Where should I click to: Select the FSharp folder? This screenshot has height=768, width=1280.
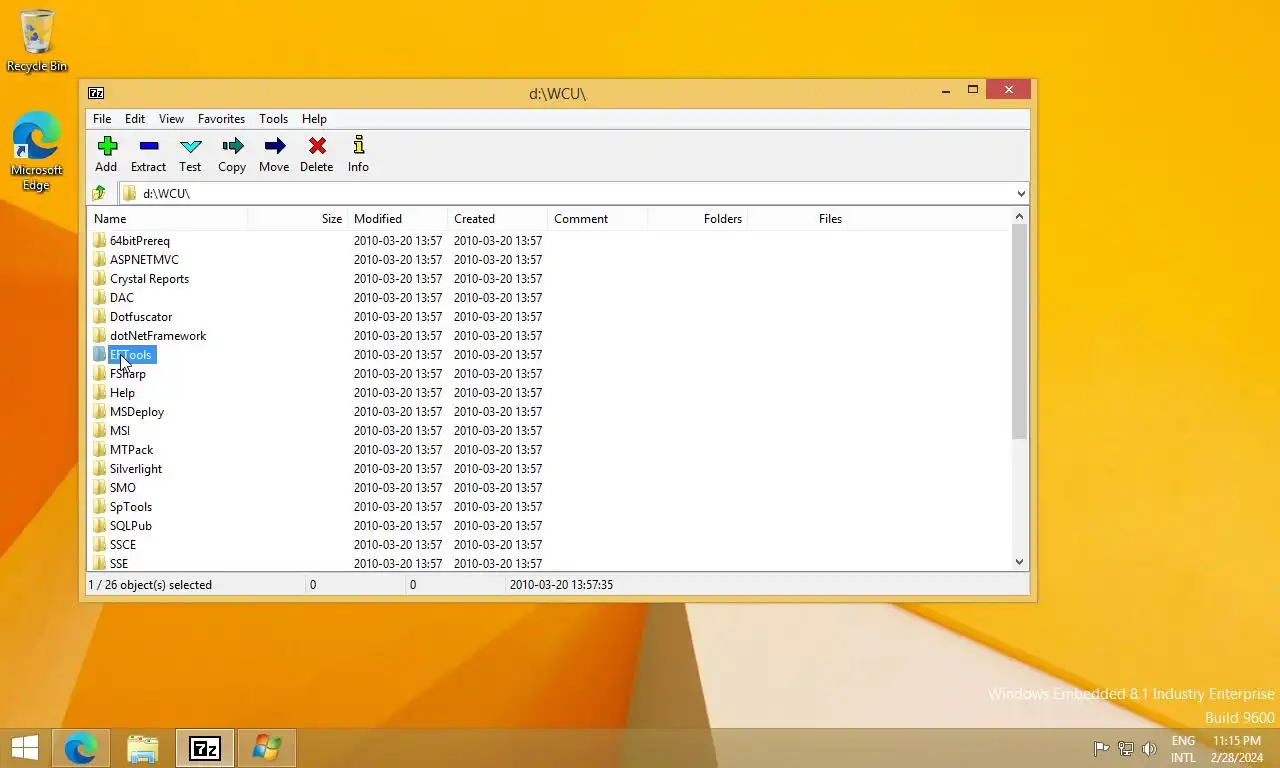128,374
